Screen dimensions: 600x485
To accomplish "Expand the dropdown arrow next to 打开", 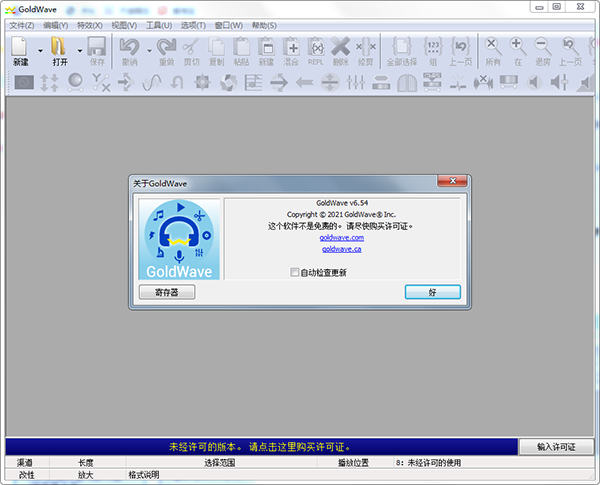I will (x=80, y=51).
